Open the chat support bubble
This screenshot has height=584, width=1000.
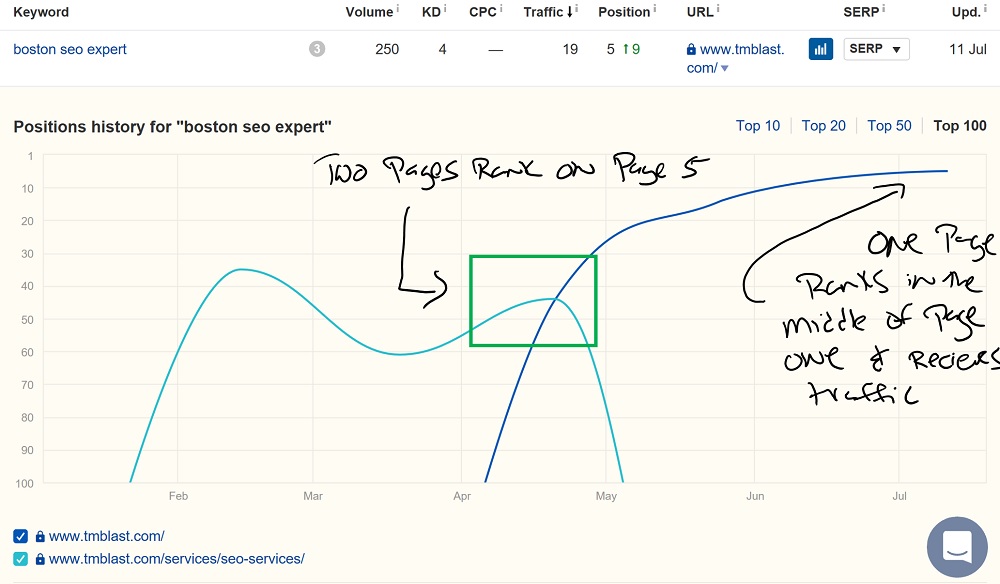(x=957, y=547)
